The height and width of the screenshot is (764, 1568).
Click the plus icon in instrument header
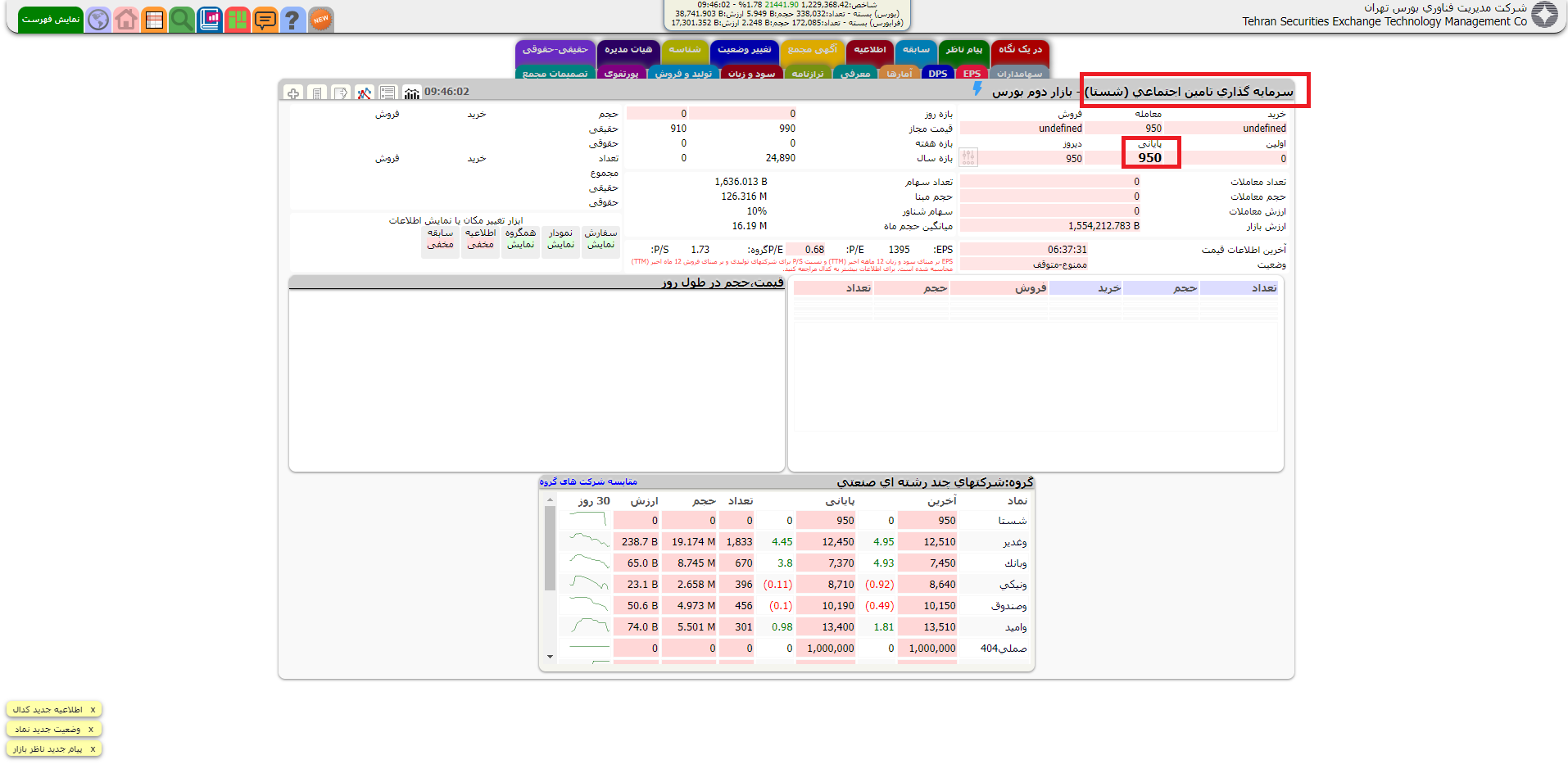point(294,93)
